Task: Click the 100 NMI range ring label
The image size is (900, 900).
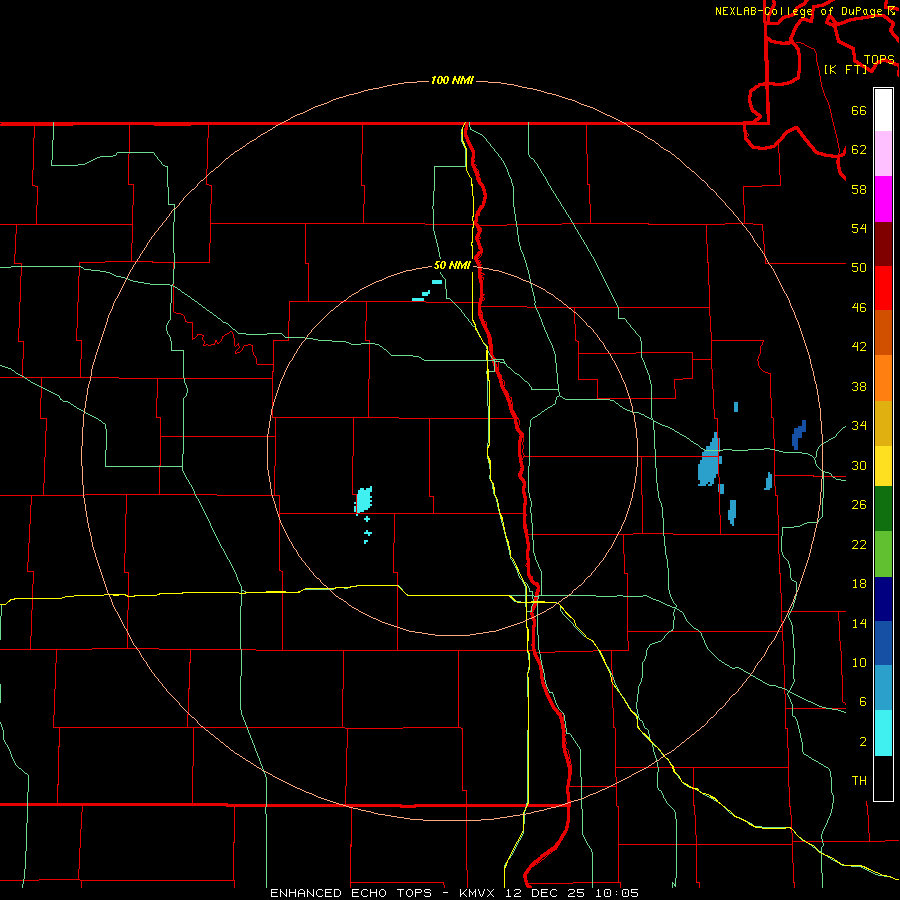Action: 452,80
